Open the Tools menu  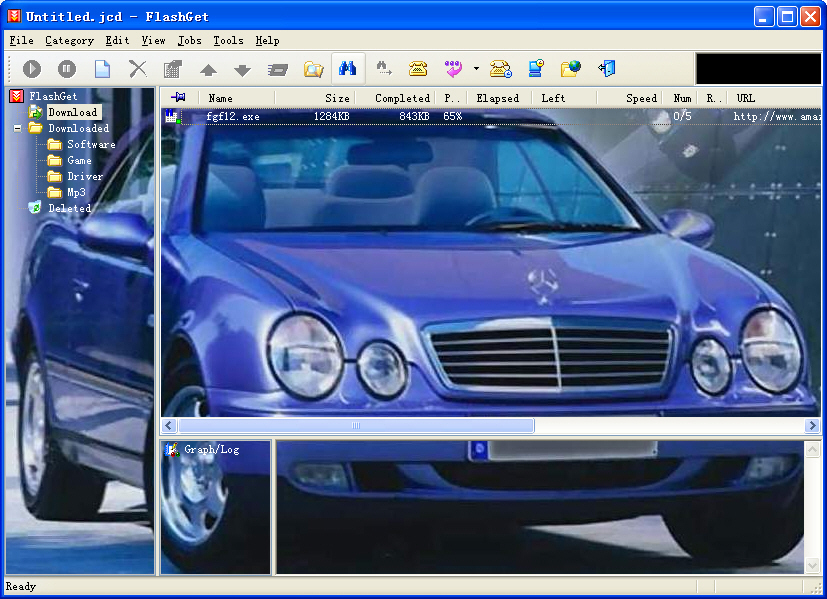point(228,41)
